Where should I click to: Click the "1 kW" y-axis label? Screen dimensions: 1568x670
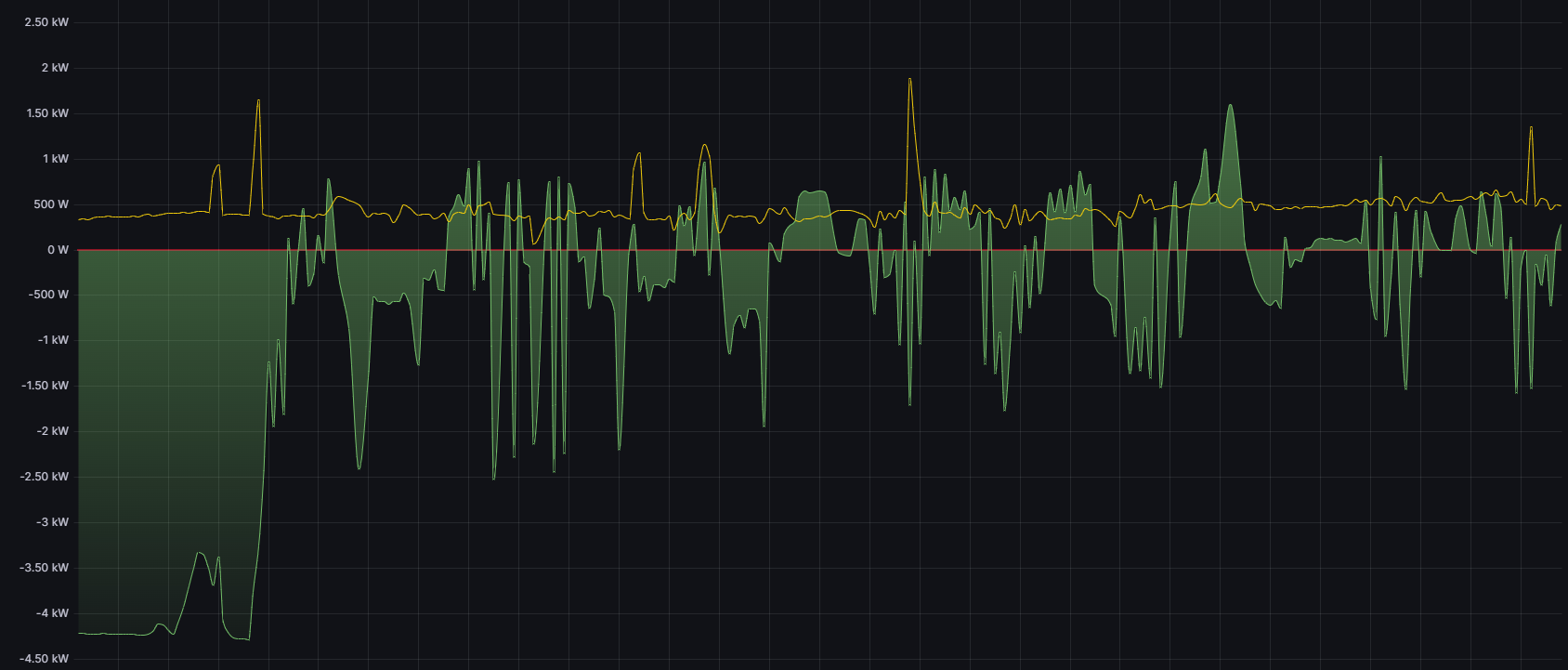click(x=56, y=159)
